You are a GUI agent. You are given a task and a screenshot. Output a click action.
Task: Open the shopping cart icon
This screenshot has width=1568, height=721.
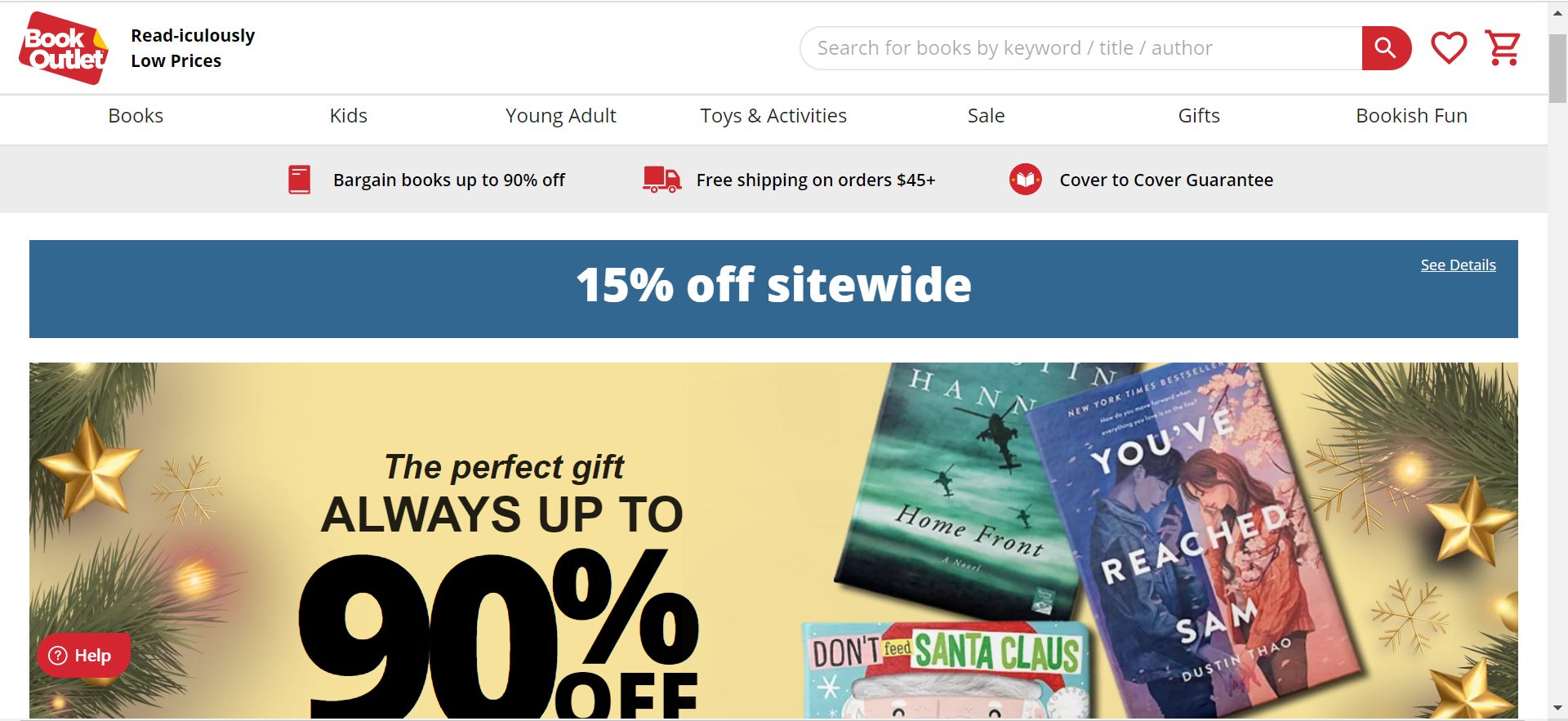(1503, 48)
